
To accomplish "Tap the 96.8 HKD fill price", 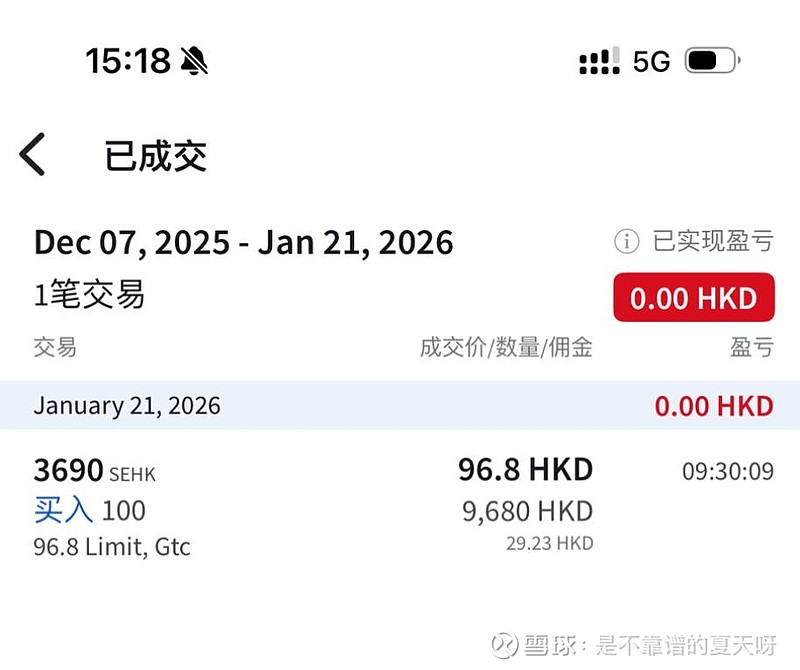I will pyautogui.click(x=525, y=469).
